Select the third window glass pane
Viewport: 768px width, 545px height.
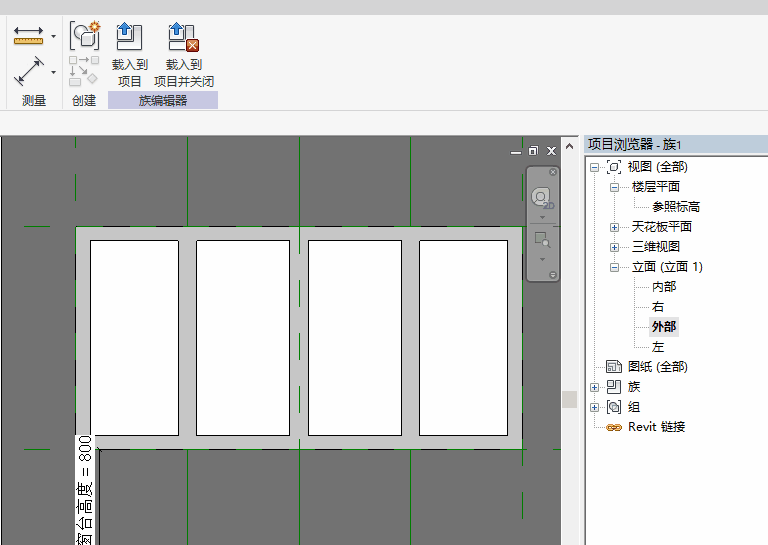355,338
